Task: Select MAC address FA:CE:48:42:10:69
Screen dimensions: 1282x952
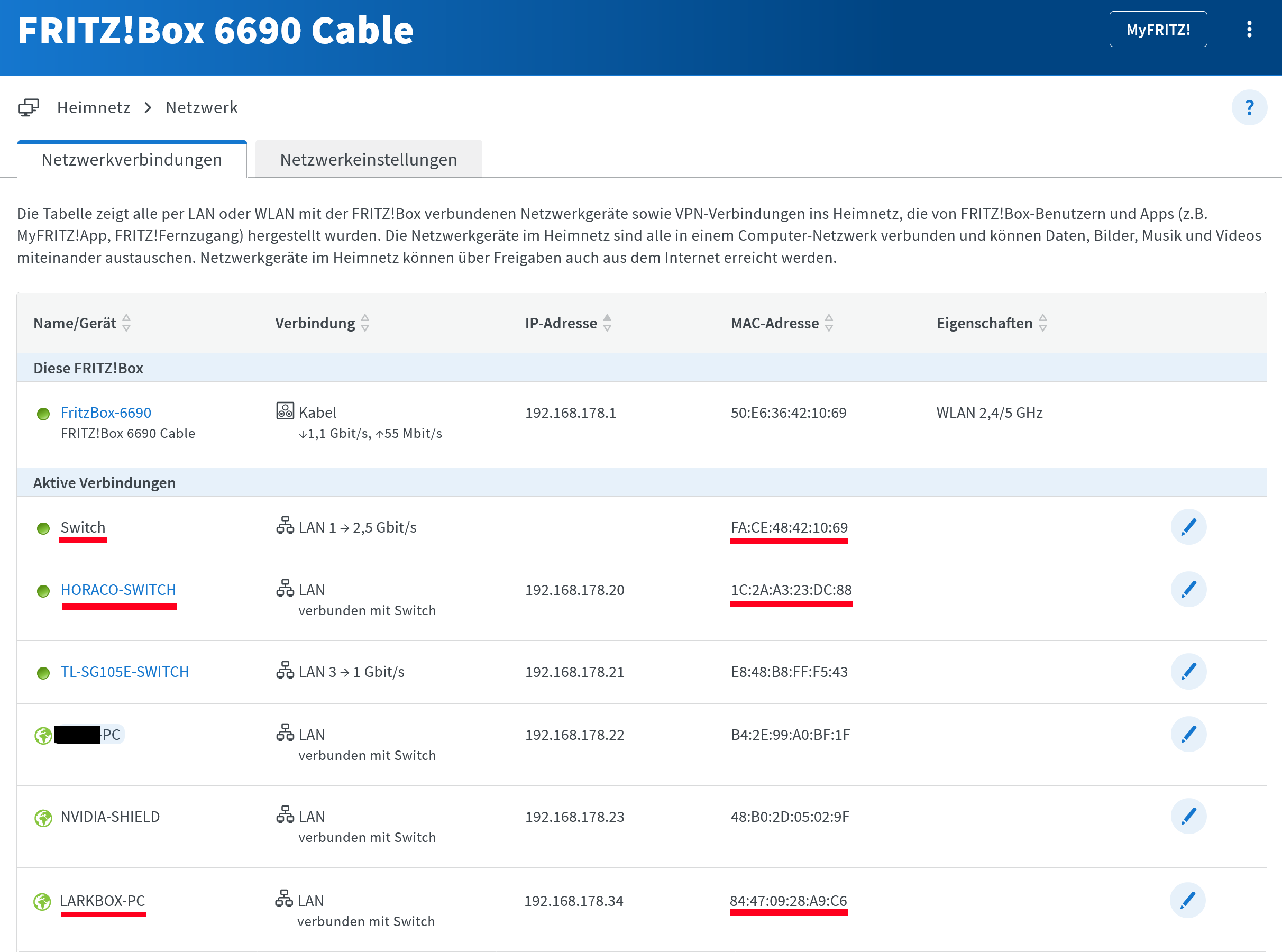Action: click(x=790, y=528)
